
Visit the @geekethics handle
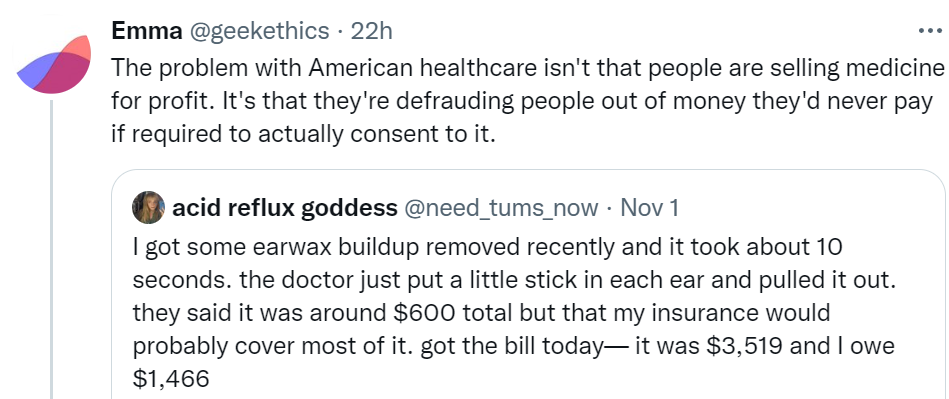260,31
